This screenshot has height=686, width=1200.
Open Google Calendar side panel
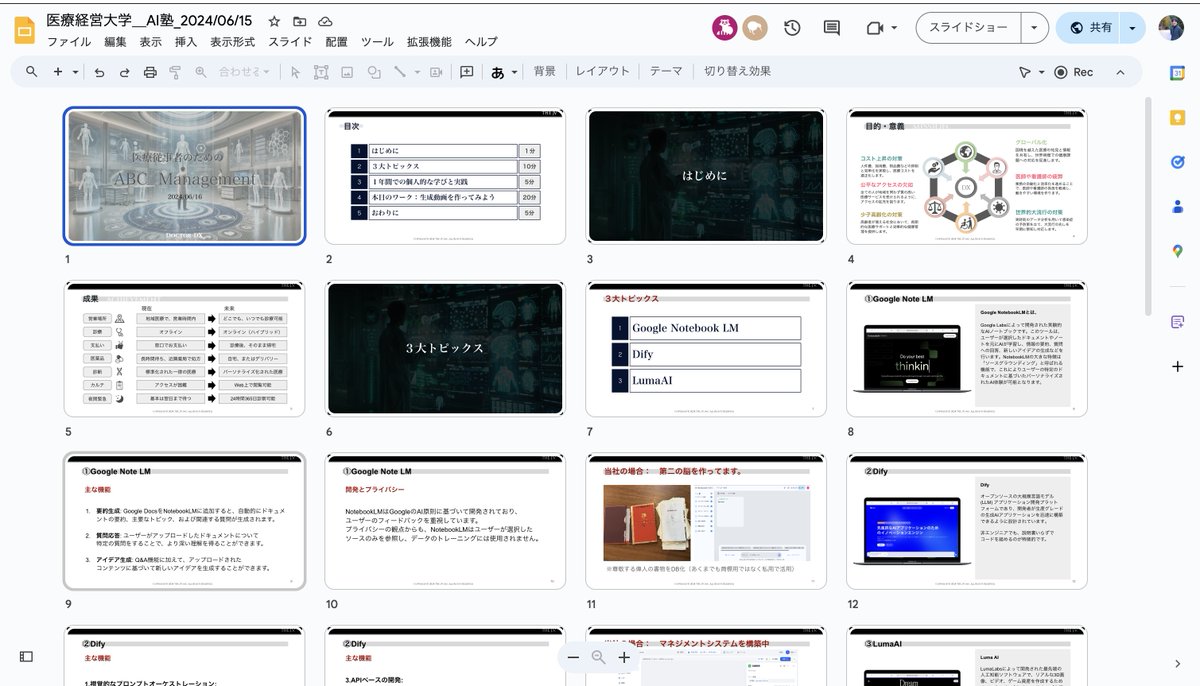click(x=1178, y=73)
